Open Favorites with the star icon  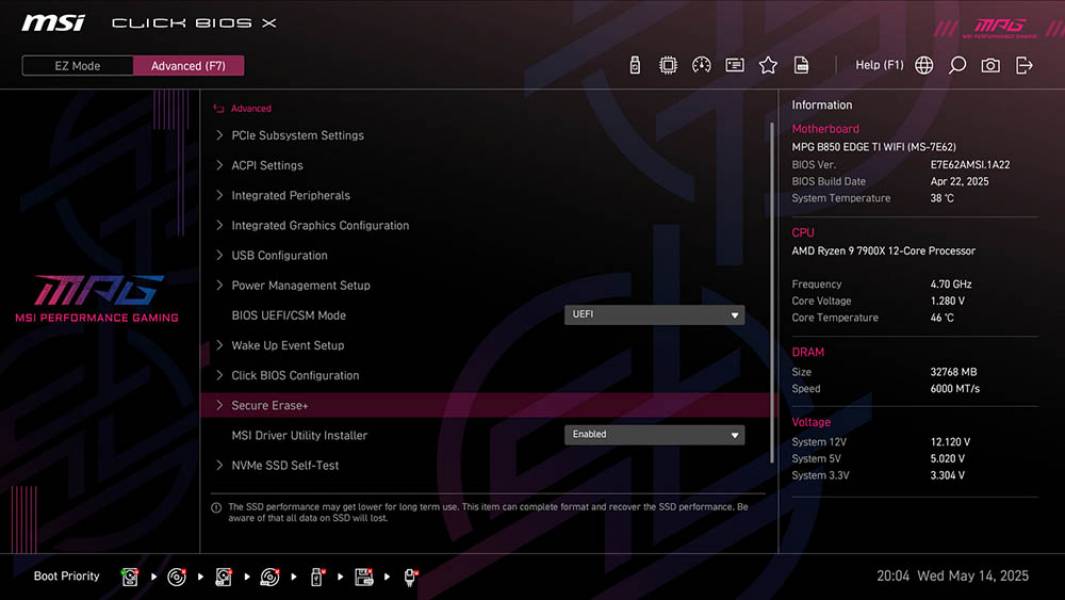pyautogui.click(x=768, y=65)
